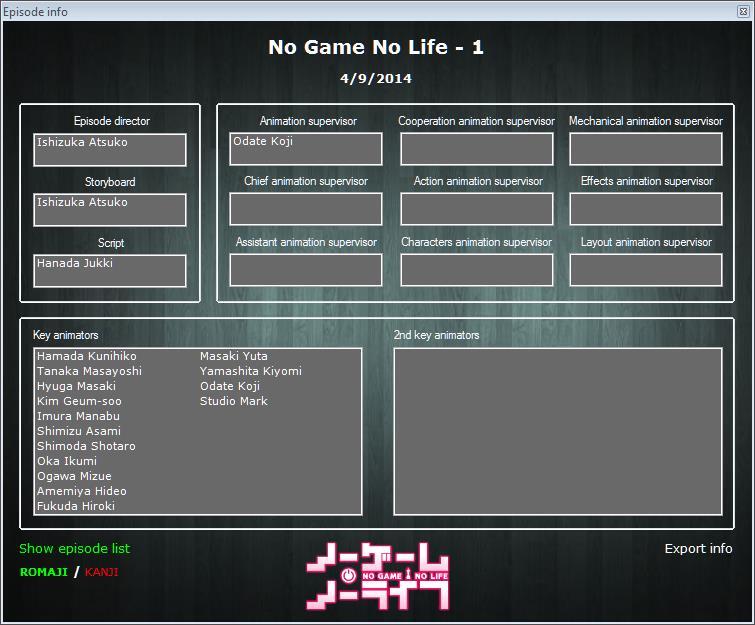Click the title No Game No Life - 1
The width and height of the screenshot is (755, 625).
pos(376,47)
